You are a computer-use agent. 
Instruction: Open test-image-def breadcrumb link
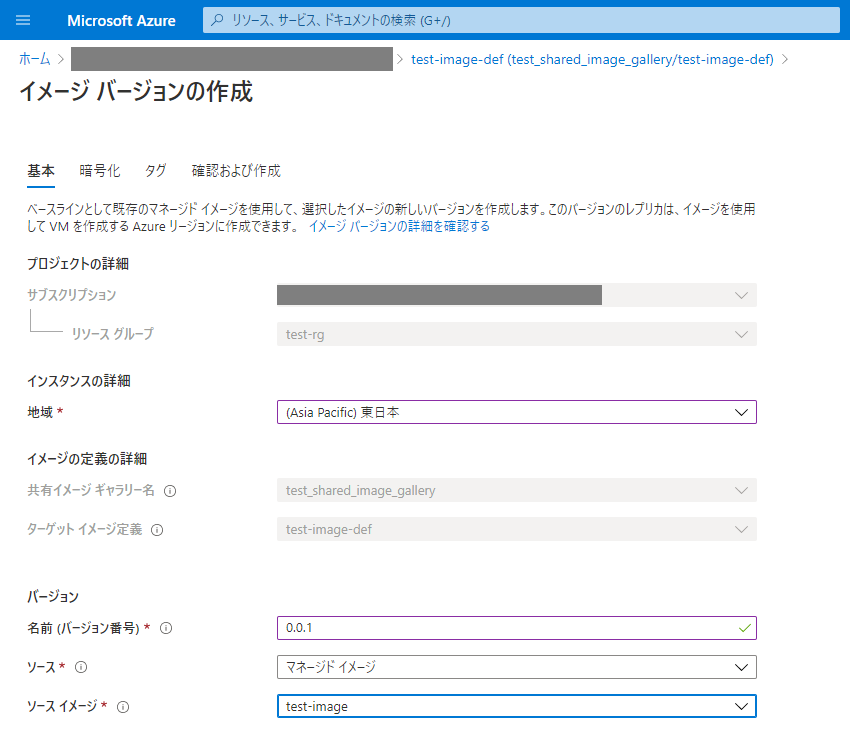(592, 59)
